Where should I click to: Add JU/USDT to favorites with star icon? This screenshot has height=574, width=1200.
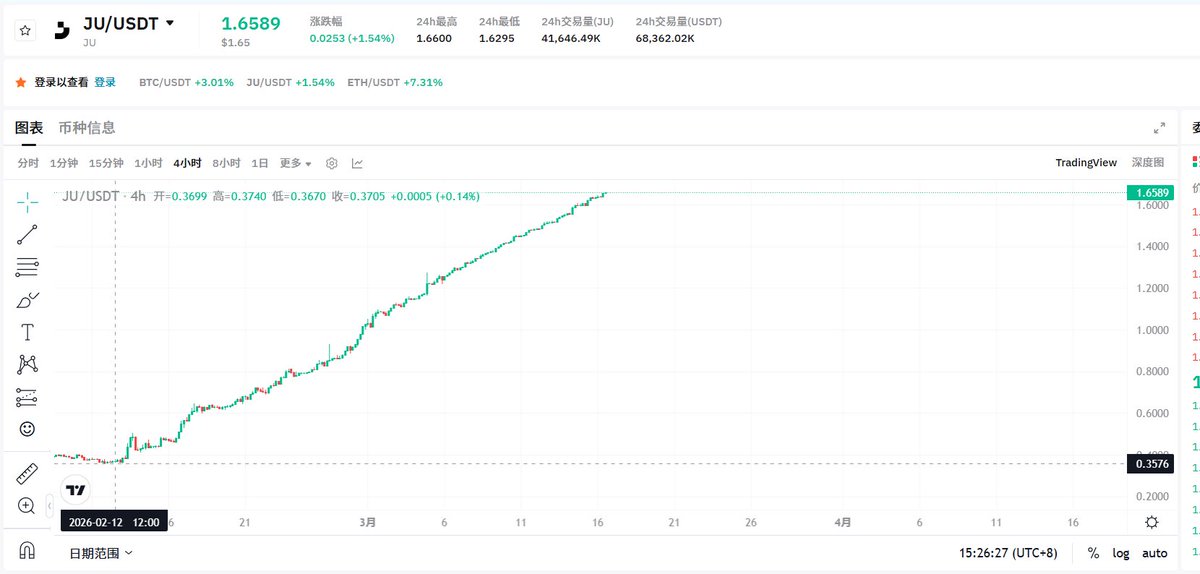[25, 31]
